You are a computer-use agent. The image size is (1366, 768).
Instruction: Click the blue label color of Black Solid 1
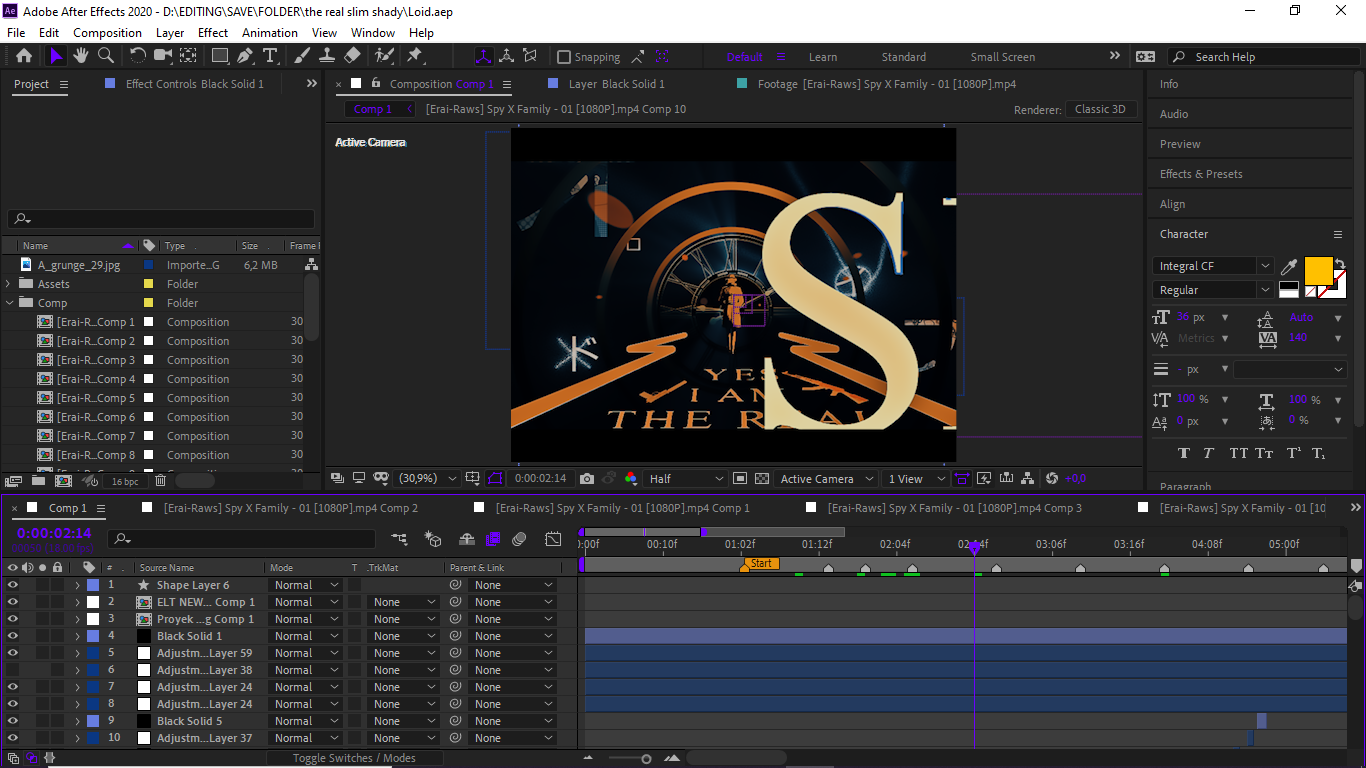point(93,636)
